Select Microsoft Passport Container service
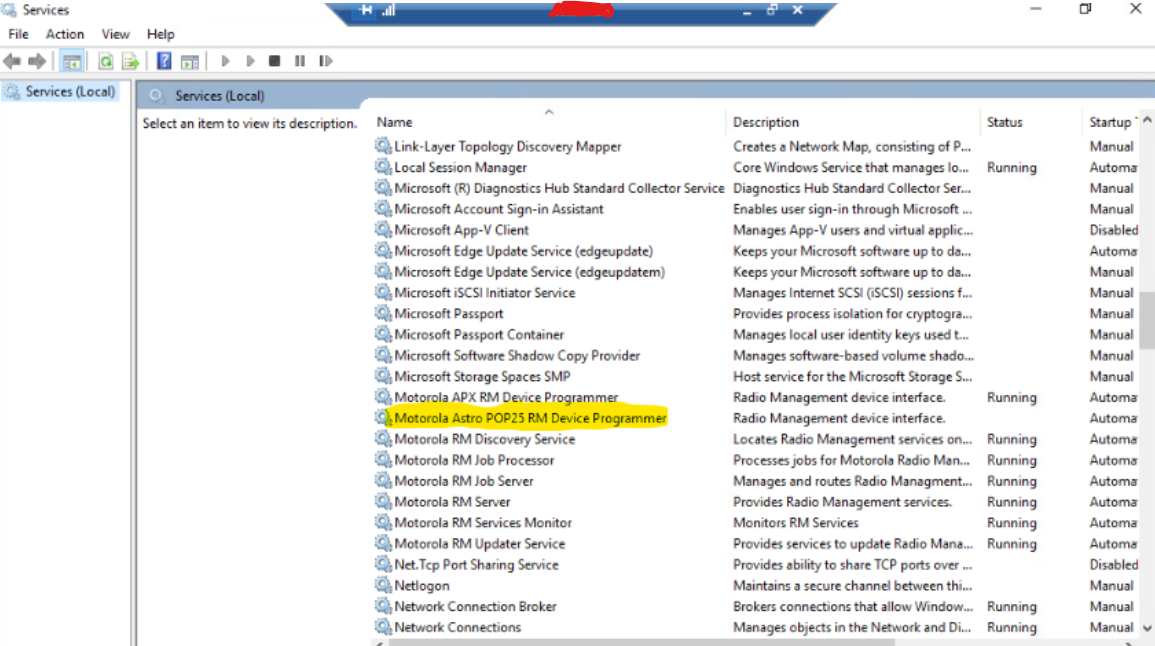 (479, 335)
